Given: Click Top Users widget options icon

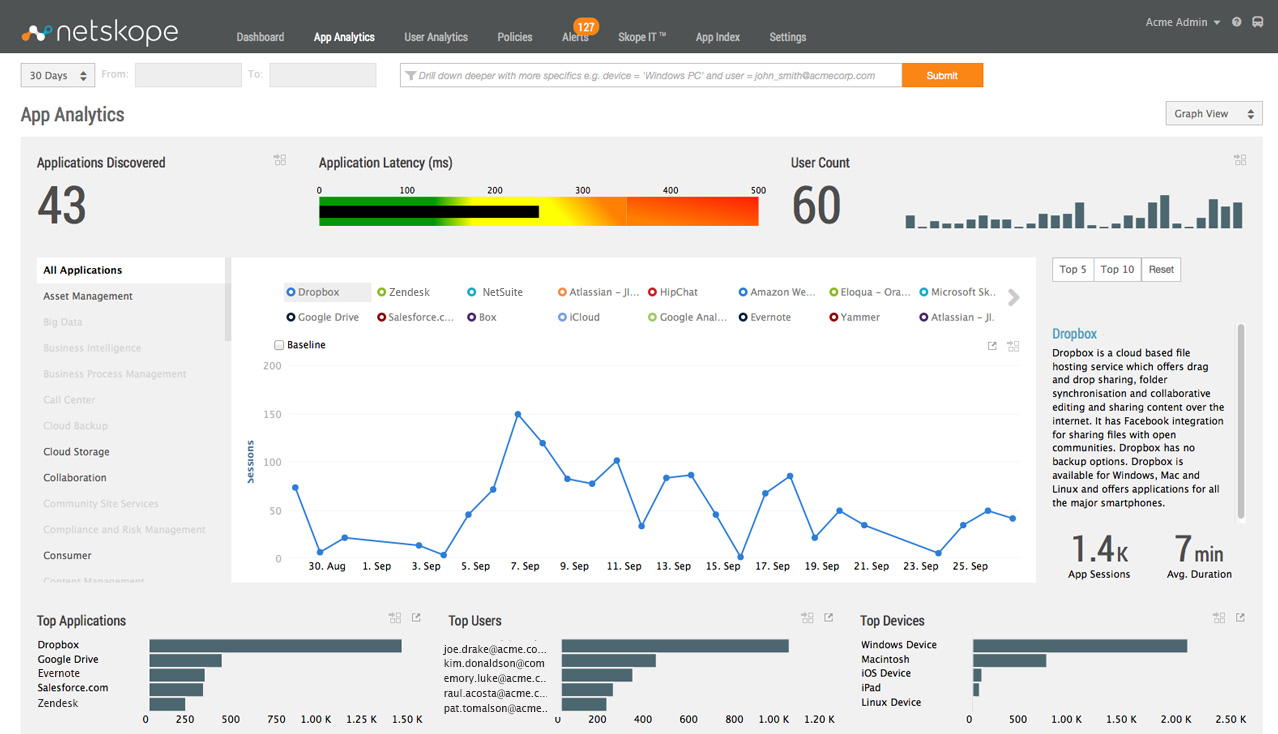Looking at the screenshot, I should point(807,618).
